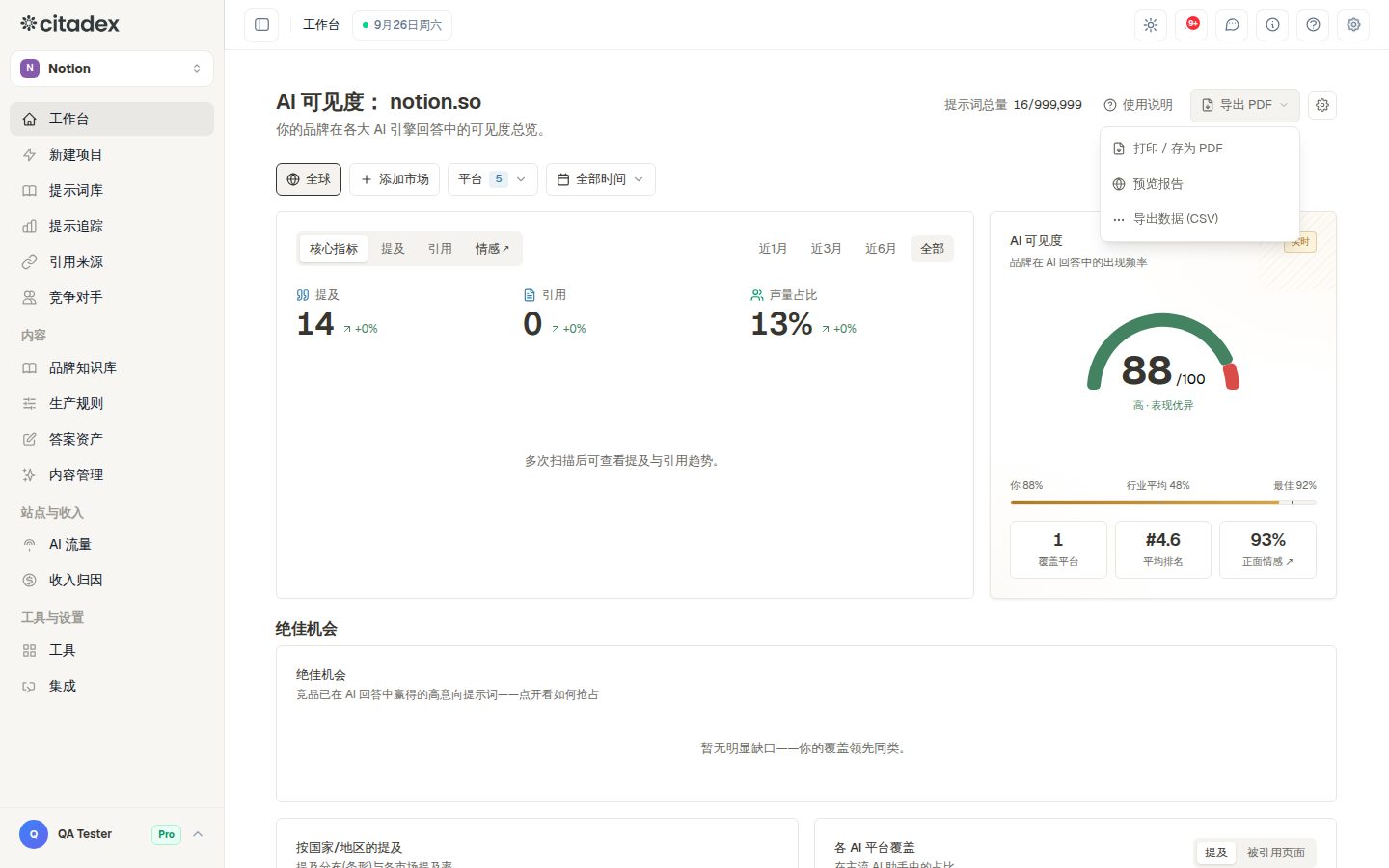Expand the 平台 filter dropdown
Image resolution: width=1389 pixels, height=868 pixels.
493,179
